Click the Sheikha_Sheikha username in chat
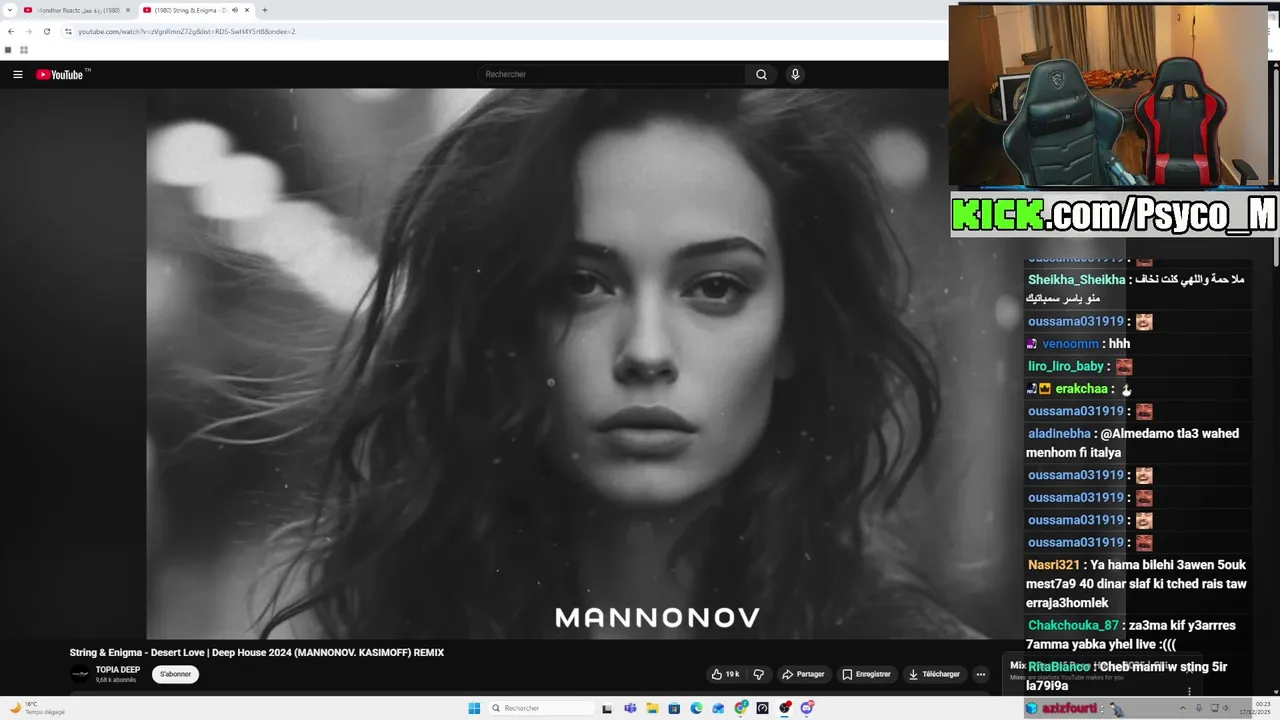 1076,280
